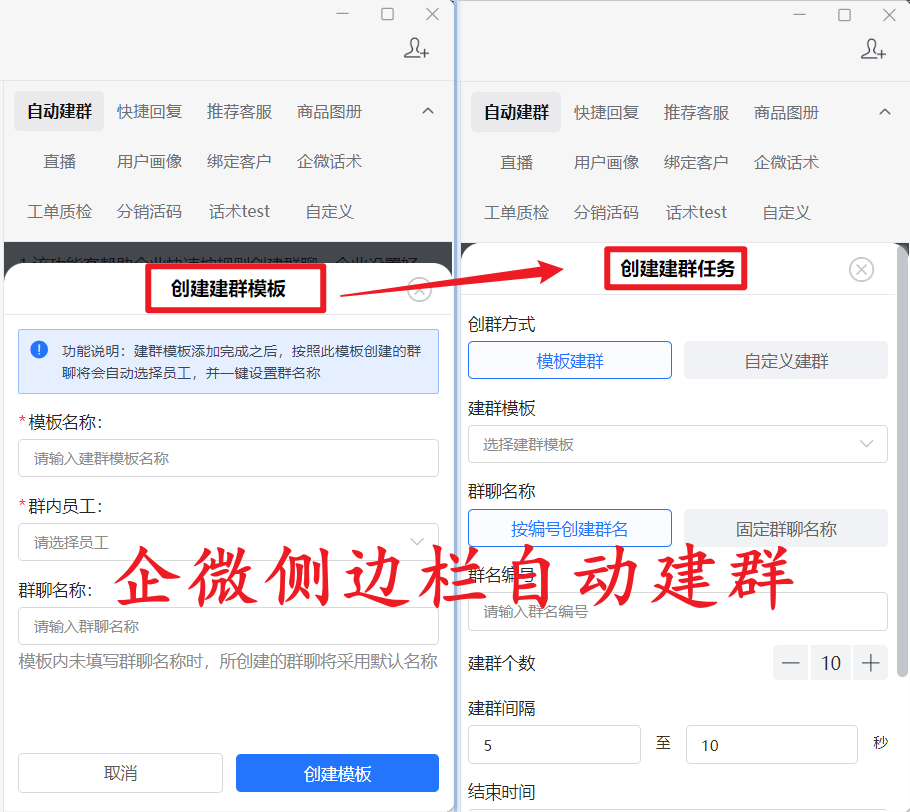
Task: Switch to 快捷回复 tab in left window
Action: [149, 112]
